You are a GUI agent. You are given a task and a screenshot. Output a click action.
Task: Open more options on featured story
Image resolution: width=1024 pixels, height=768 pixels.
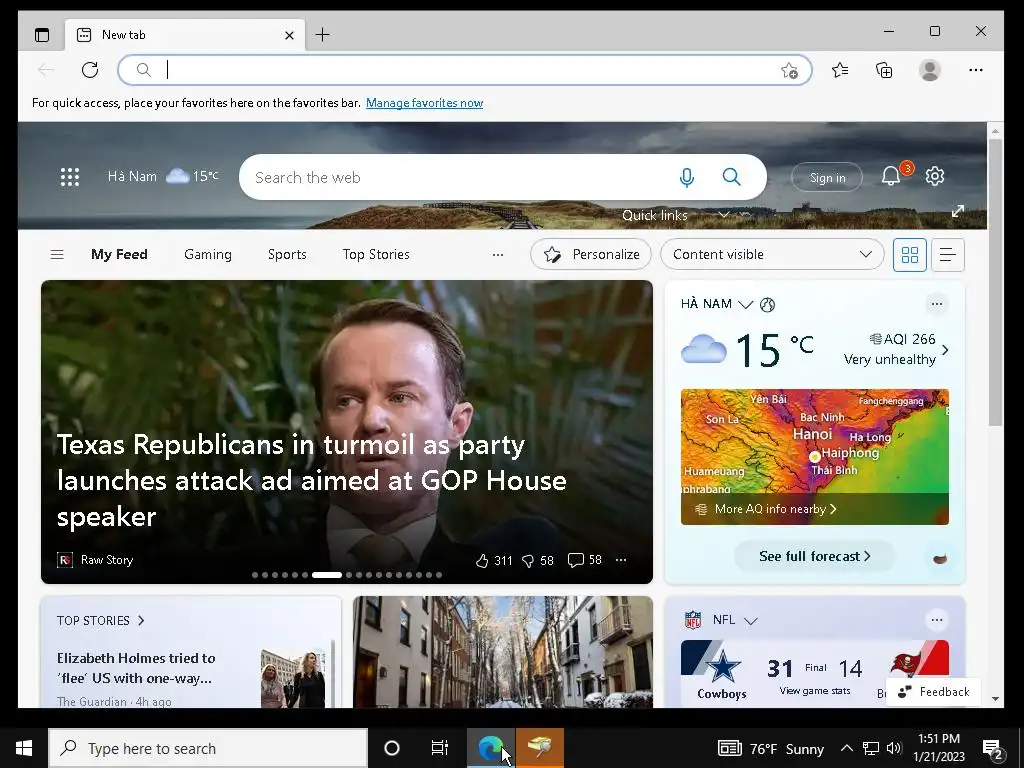(621, 560)
